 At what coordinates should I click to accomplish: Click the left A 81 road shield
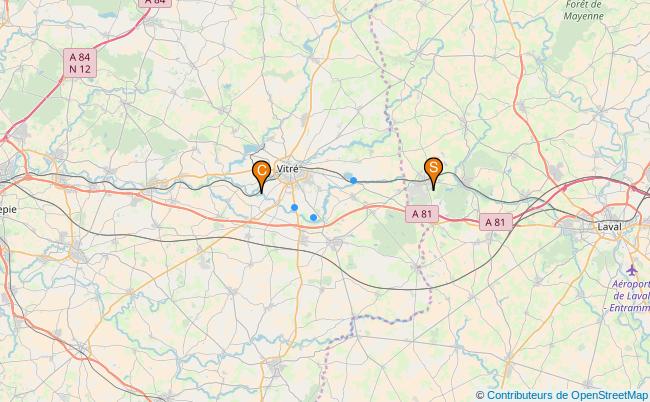422,214
